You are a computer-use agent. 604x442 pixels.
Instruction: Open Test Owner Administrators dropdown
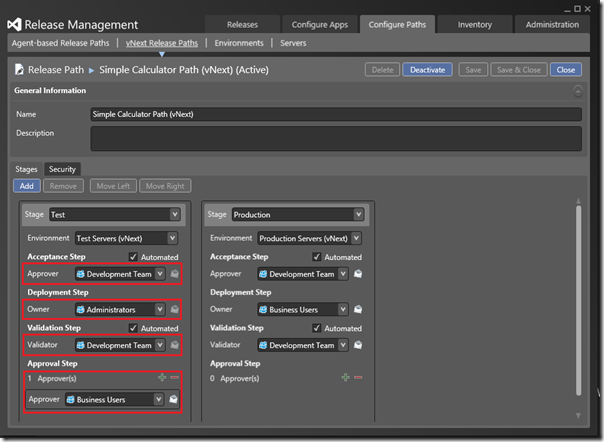point(160,309)
